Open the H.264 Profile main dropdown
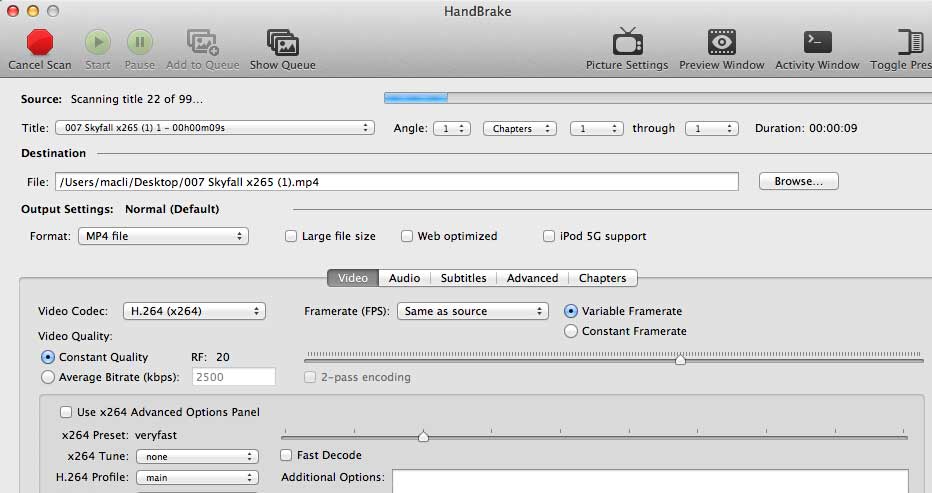The height and width of the screenshot is (493, 932). [x=197, y=478]
